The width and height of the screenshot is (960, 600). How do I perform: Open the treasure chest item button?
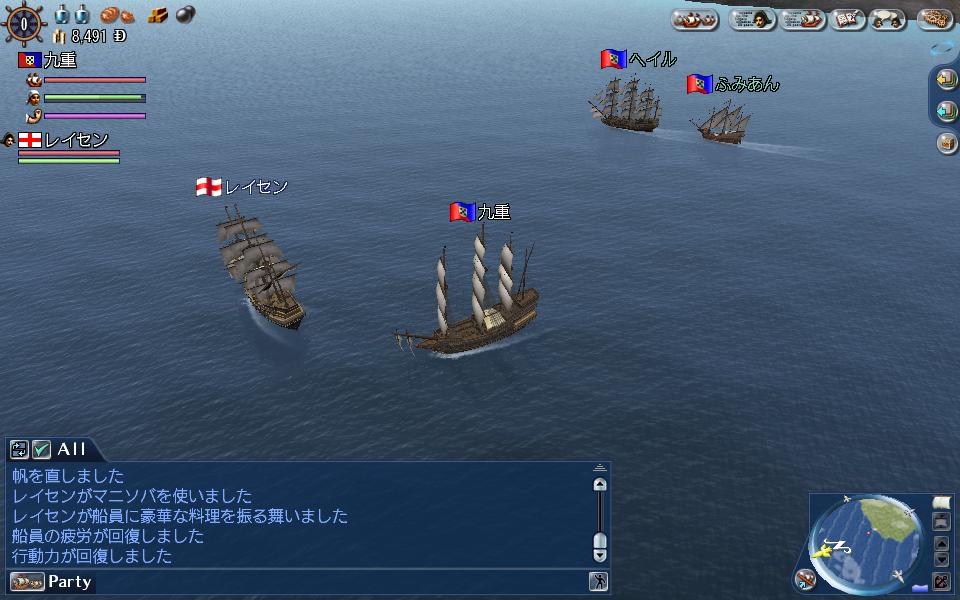point(947,143)
